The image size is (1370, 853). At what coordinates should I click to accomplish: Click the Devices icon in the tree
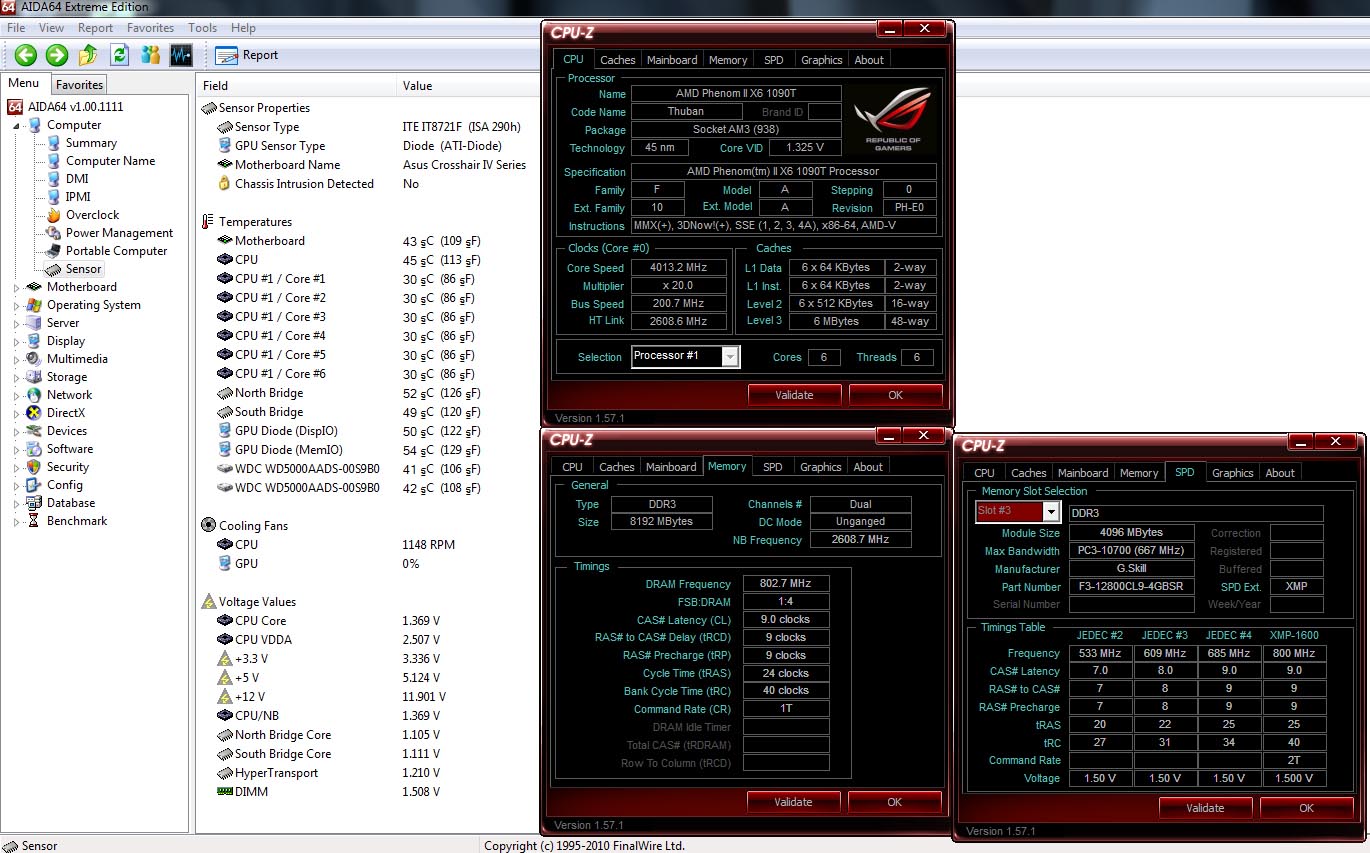click(35, 431)
